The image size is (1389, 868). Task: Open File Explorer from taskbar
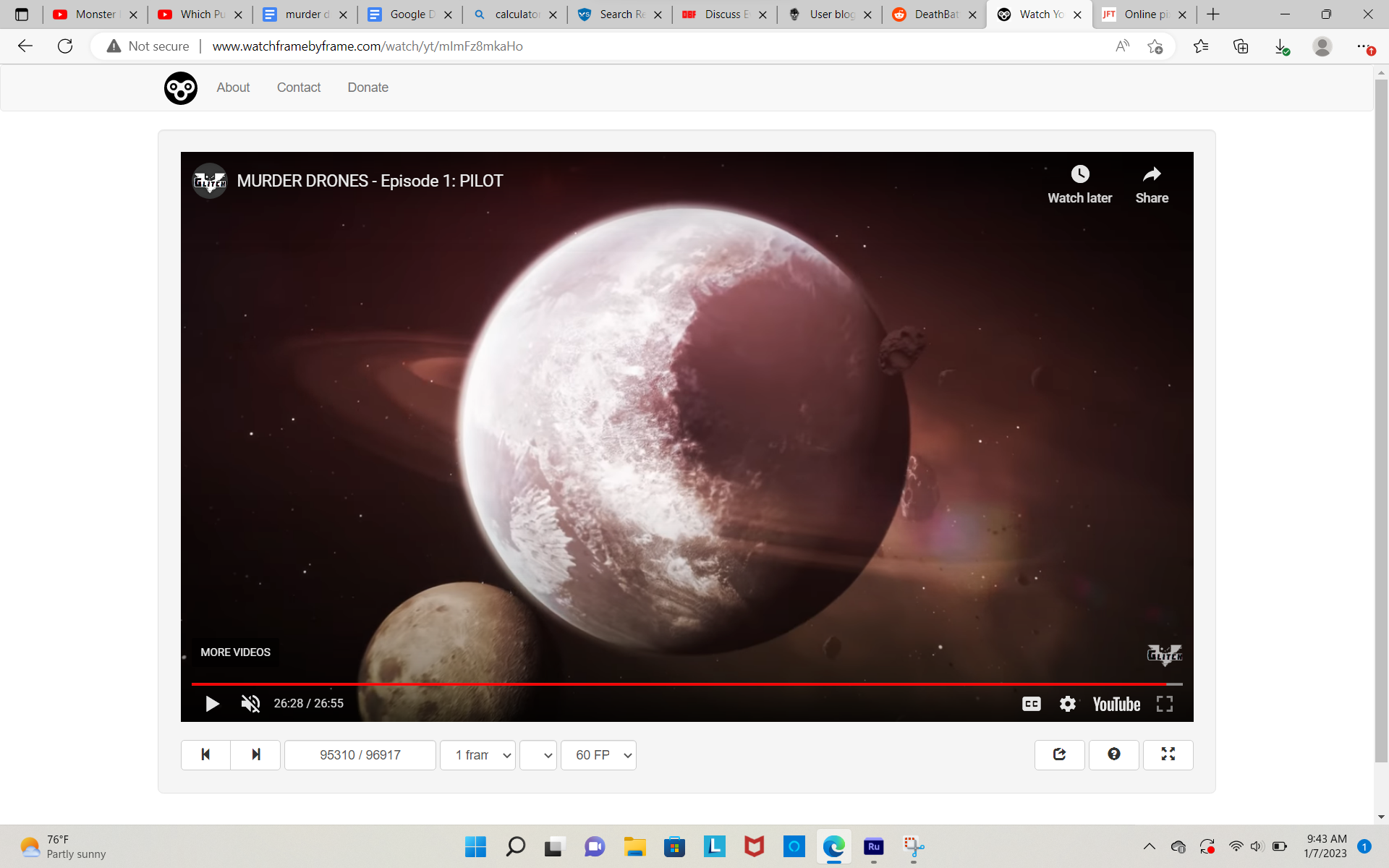pos(634,846)
